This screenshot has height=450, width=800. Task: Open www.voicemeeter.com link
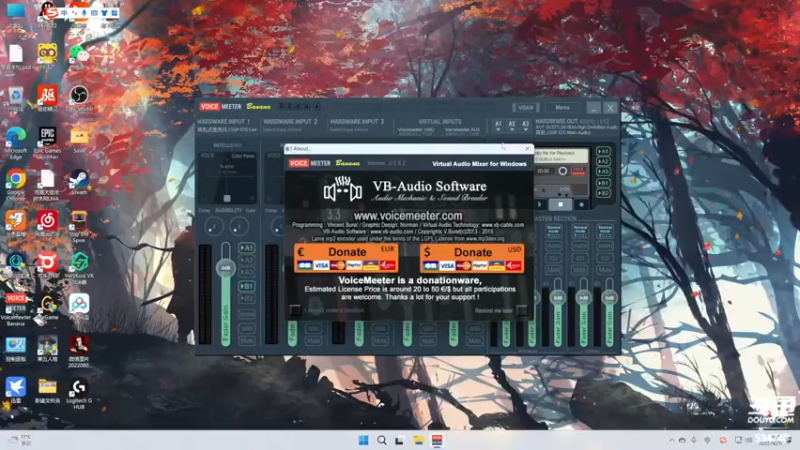point(408,216)
